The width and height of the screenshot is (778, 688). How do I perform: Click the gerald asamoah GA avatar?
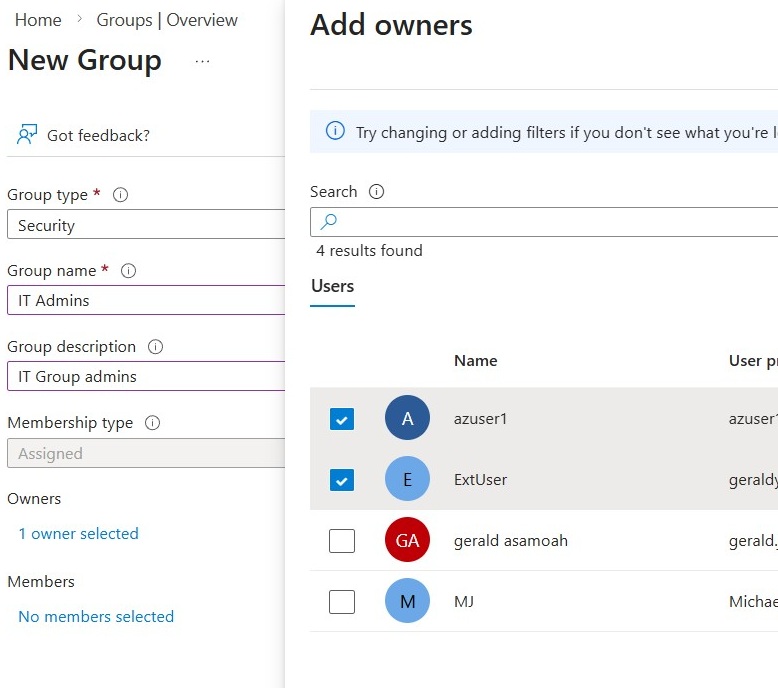tap(407, 541)
